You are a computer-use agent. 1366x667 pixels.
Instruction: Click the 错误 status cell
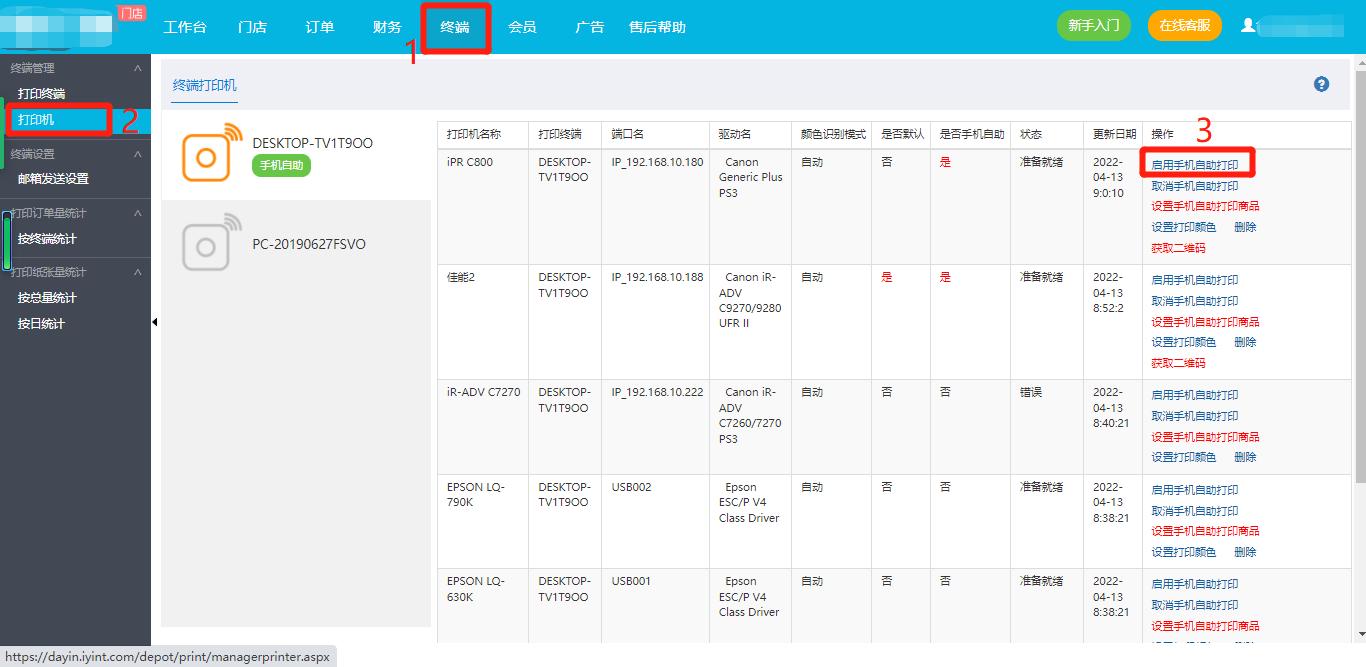coord(1030,392)
